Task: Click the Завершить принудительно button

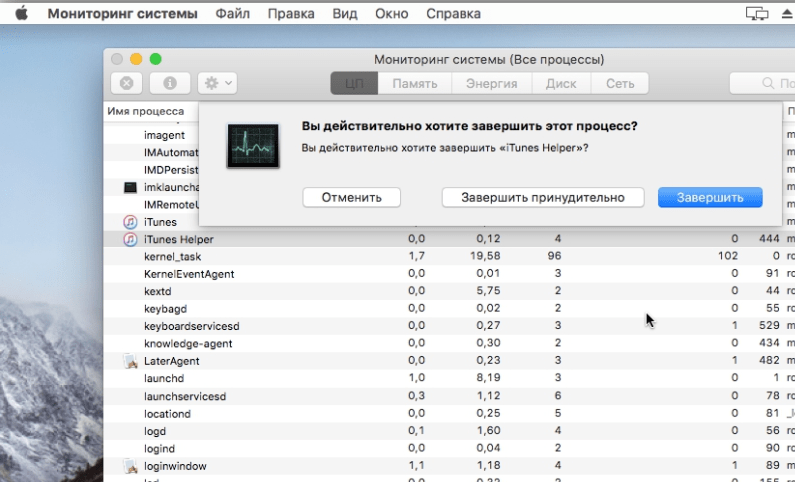Action: click(543, 197)
